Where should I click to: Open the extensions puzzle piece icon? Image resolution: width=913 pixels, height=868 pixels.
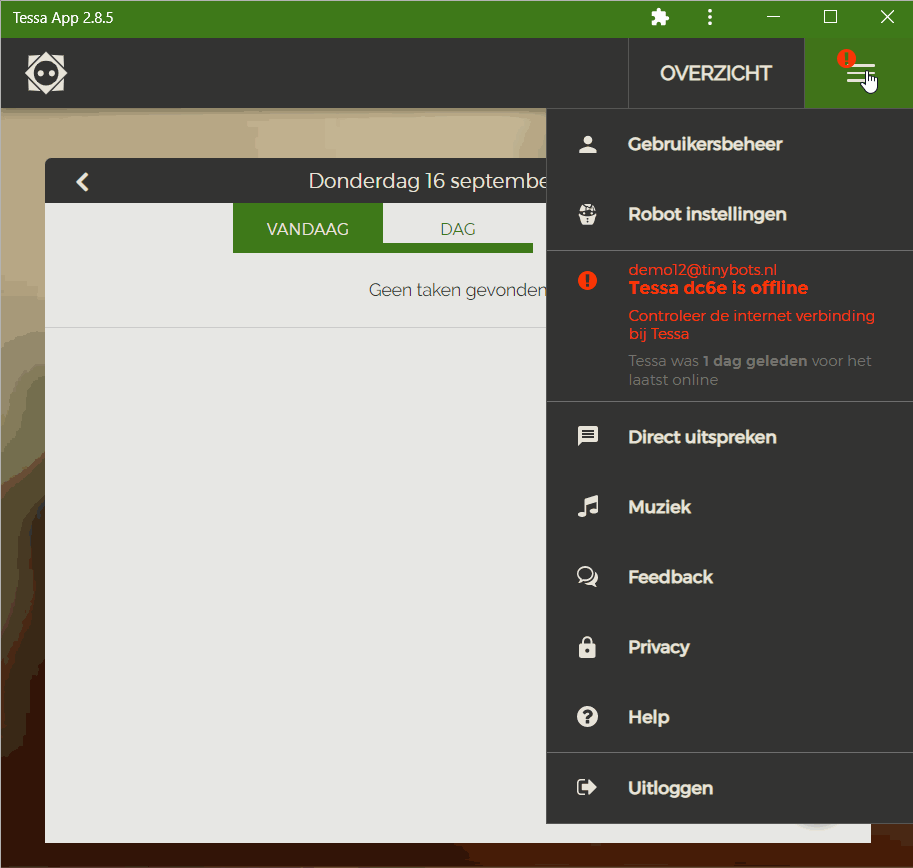660,17
